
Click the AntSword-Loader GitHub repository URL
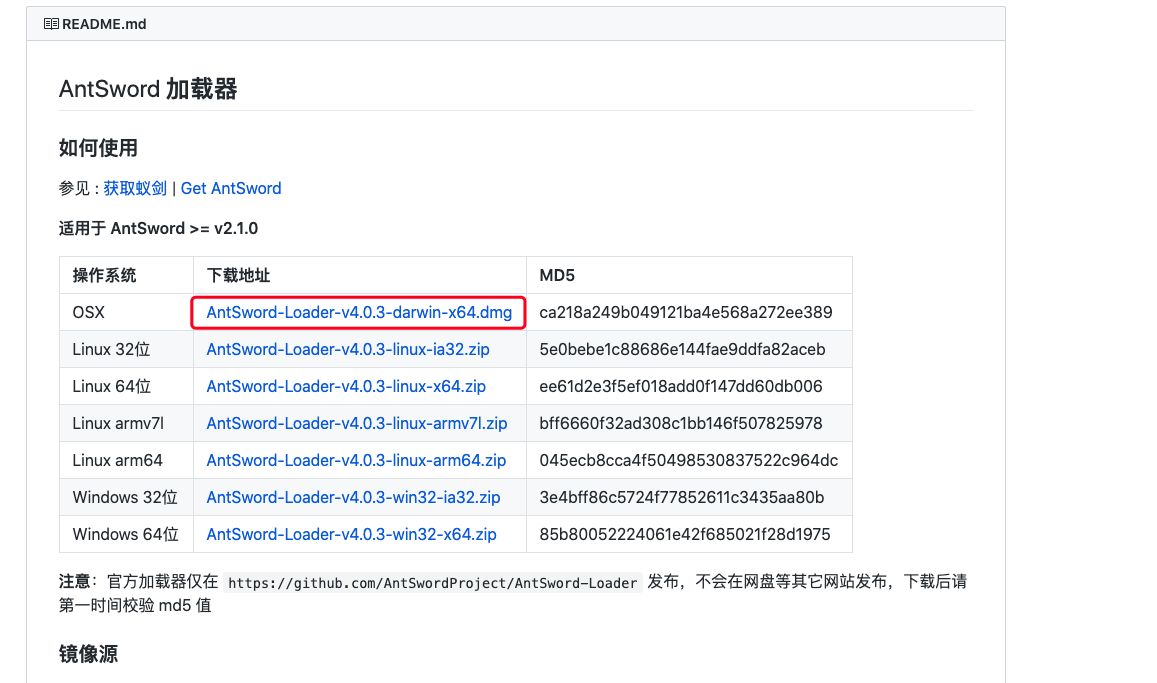(x=433, y=581)
